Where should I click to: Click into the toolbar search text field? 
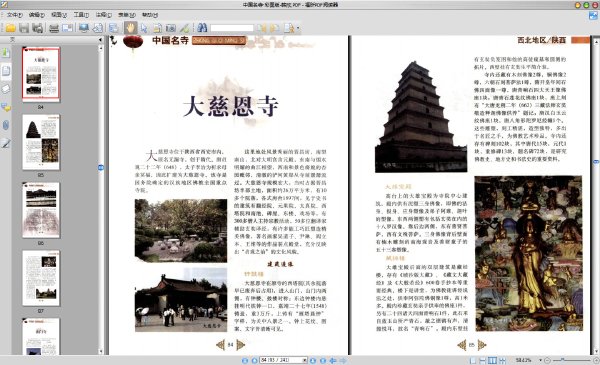(232, 28)
